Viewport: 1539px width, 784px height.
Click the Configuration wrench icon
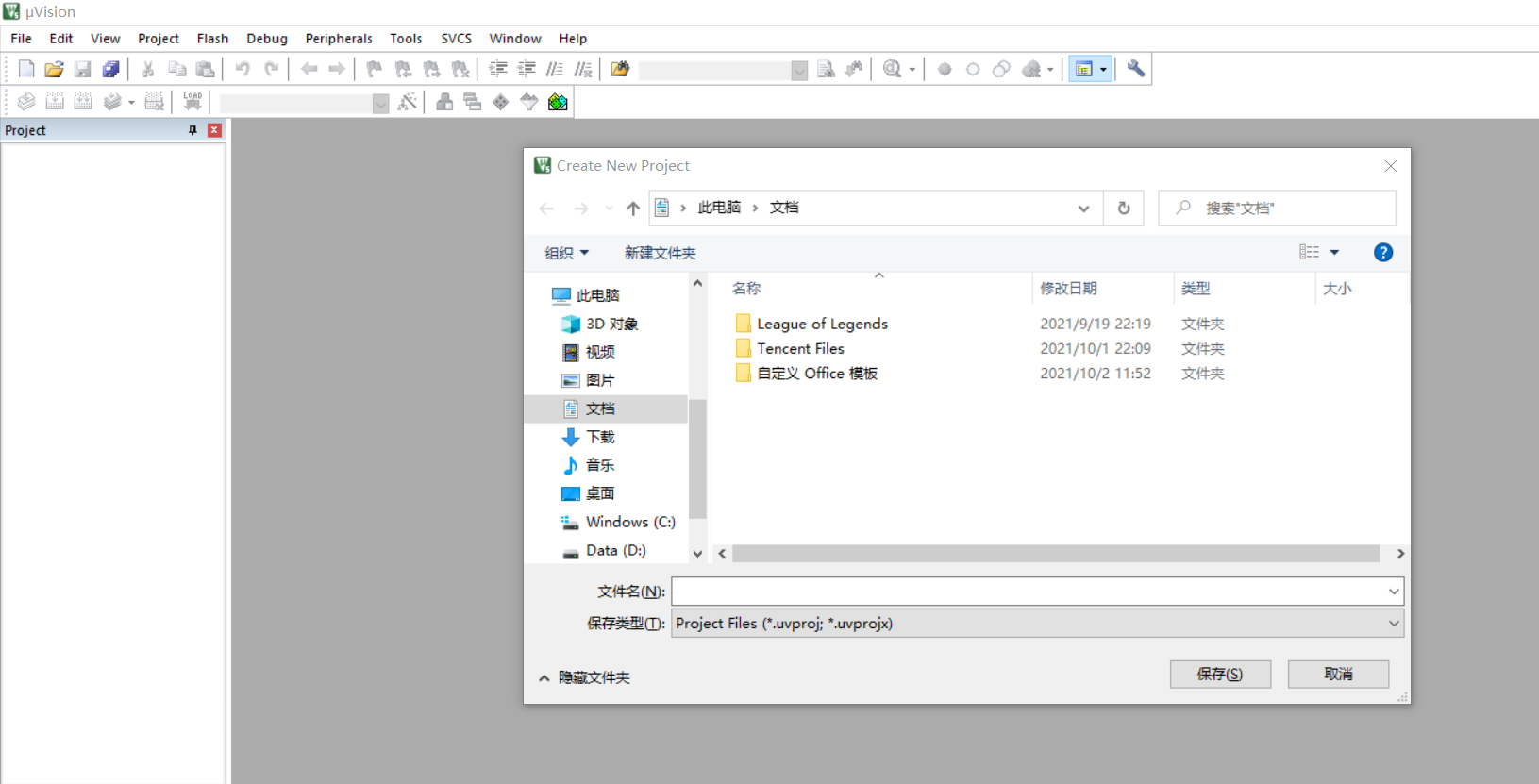coord(1136,69)
